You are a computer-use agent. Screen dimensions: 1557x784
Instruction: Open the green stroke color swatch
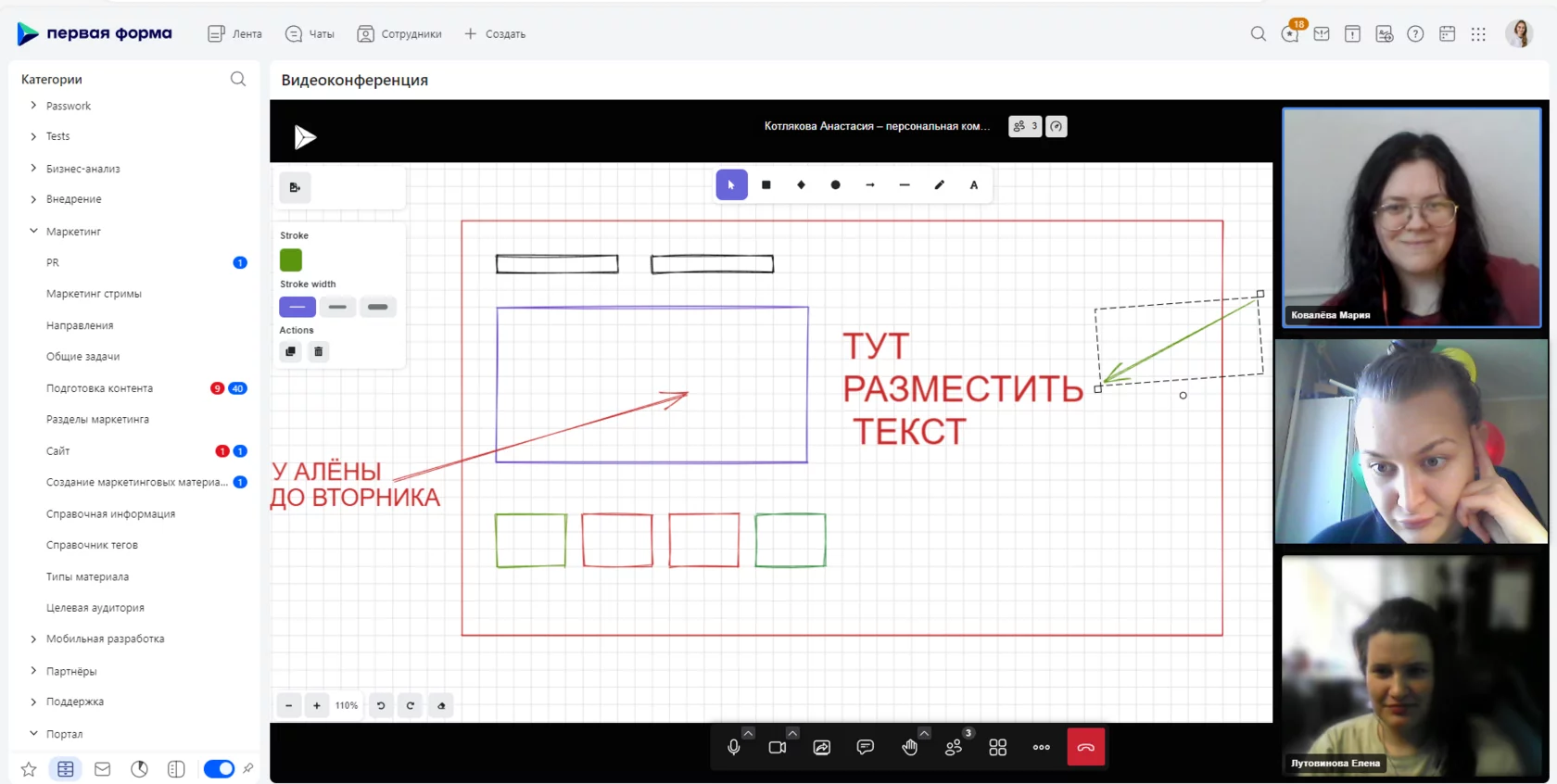click(x=291, y=260)
